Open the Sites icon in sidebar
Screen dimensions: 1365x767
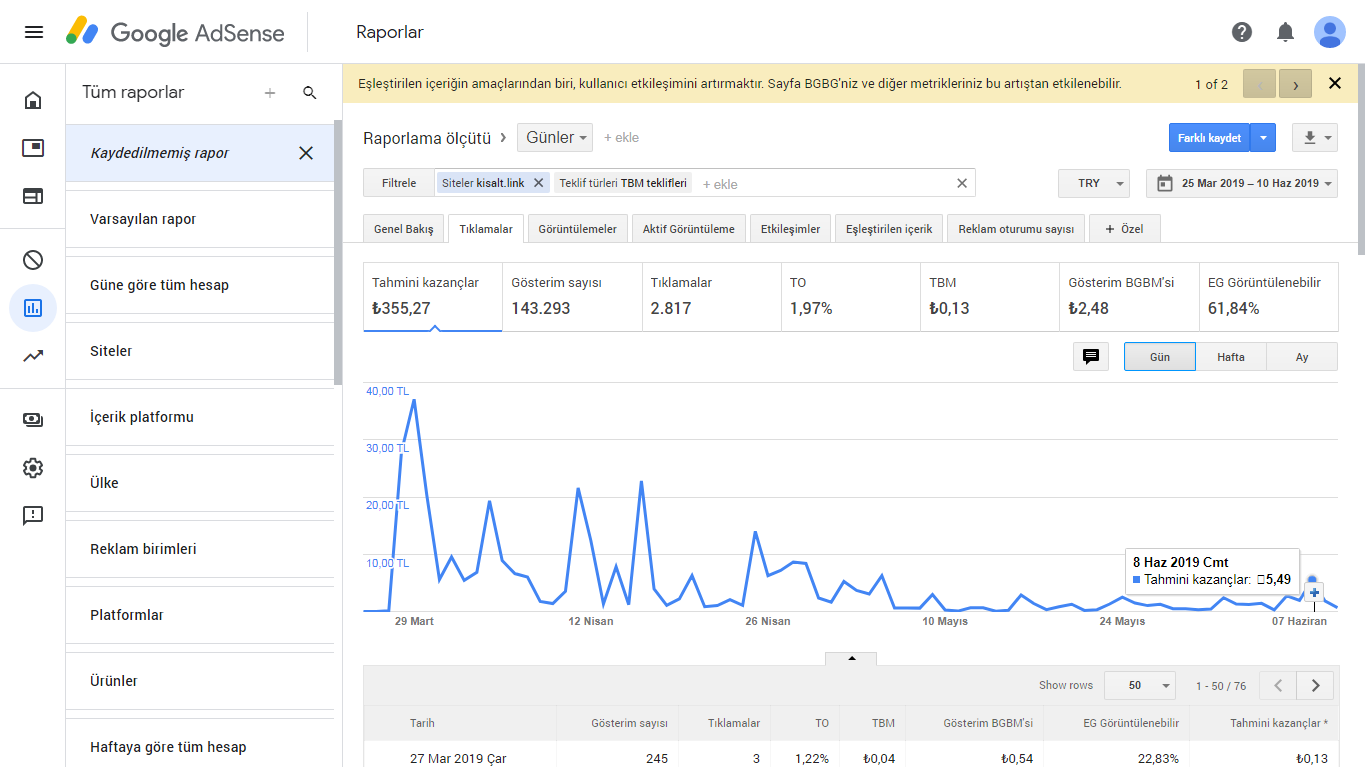[x=33, y=196]
